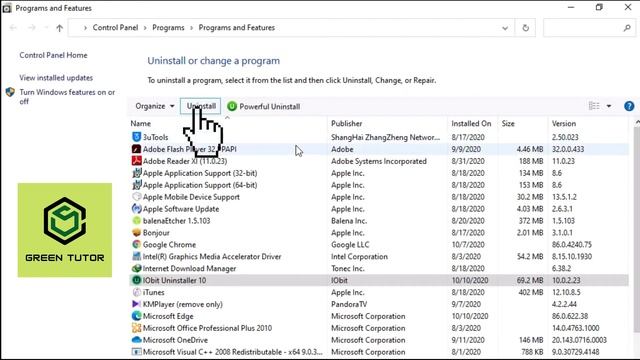Select the 'Bonjour' row name
This screenshot has height=360, width=640.
[156, 233]
